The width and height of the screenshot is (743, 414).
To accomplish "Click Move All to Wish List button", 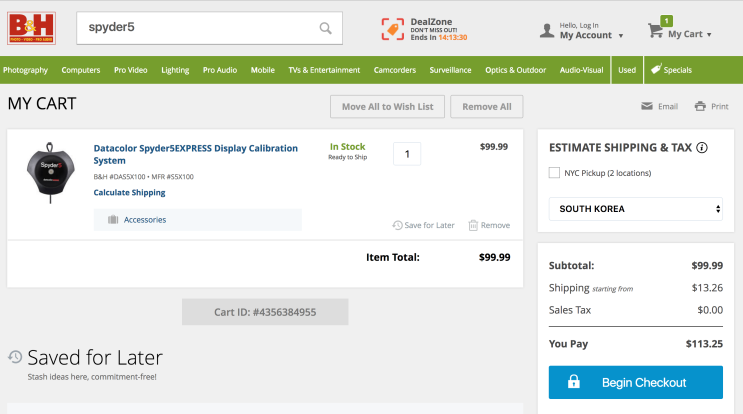I will (x=388, y=107).
